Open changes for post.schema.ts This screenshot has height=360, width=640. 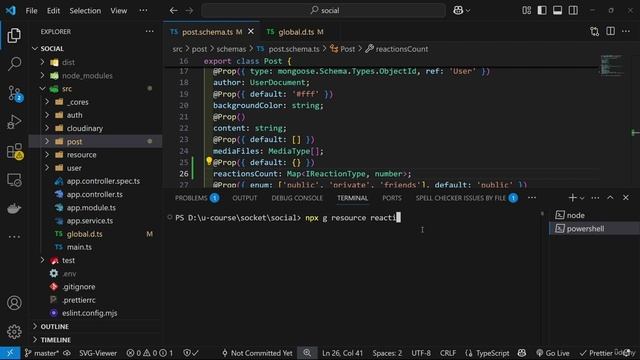coord(595,31)
